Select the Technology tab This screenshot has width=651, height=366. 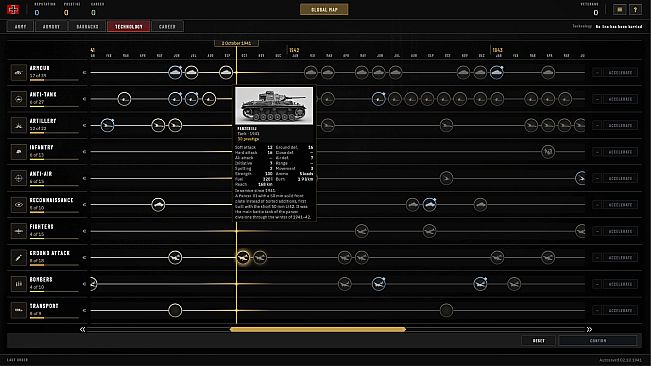click(x=129, y=27)
